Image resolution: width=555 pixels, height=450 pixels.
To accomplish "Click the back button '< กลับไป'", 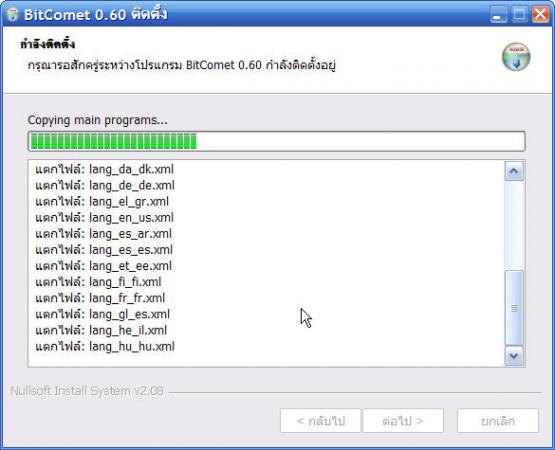I will [320, 421].
